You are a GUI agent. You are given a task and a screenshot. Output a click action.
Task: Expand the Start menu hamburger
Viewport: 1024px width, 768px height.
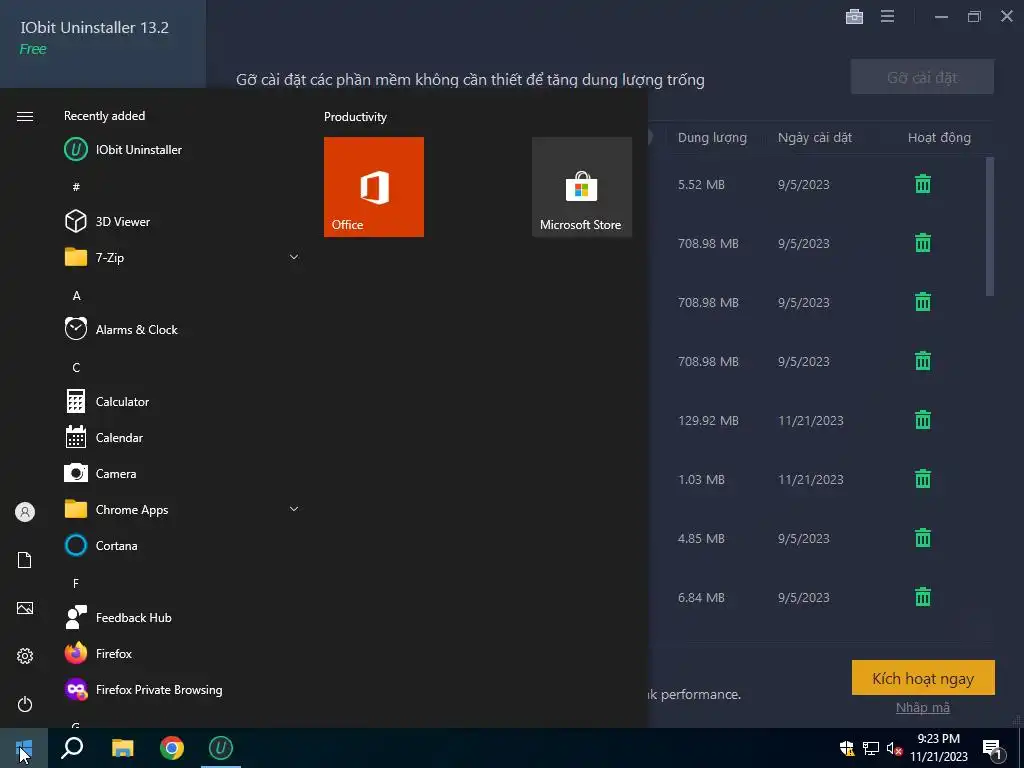click(x=25, y=116)
